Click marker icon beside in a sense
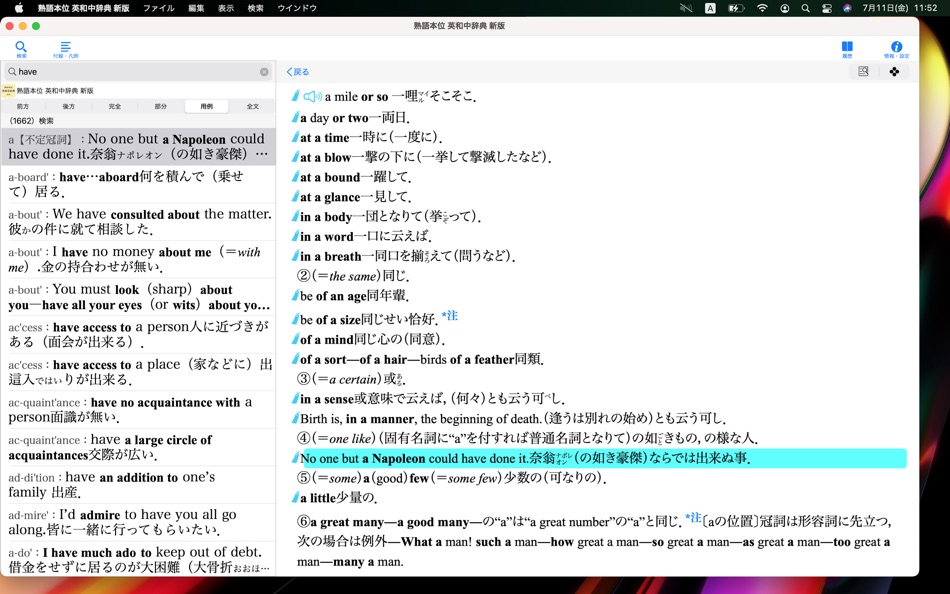This screenshot has width=950, height=594. click(x=295, y=398)
